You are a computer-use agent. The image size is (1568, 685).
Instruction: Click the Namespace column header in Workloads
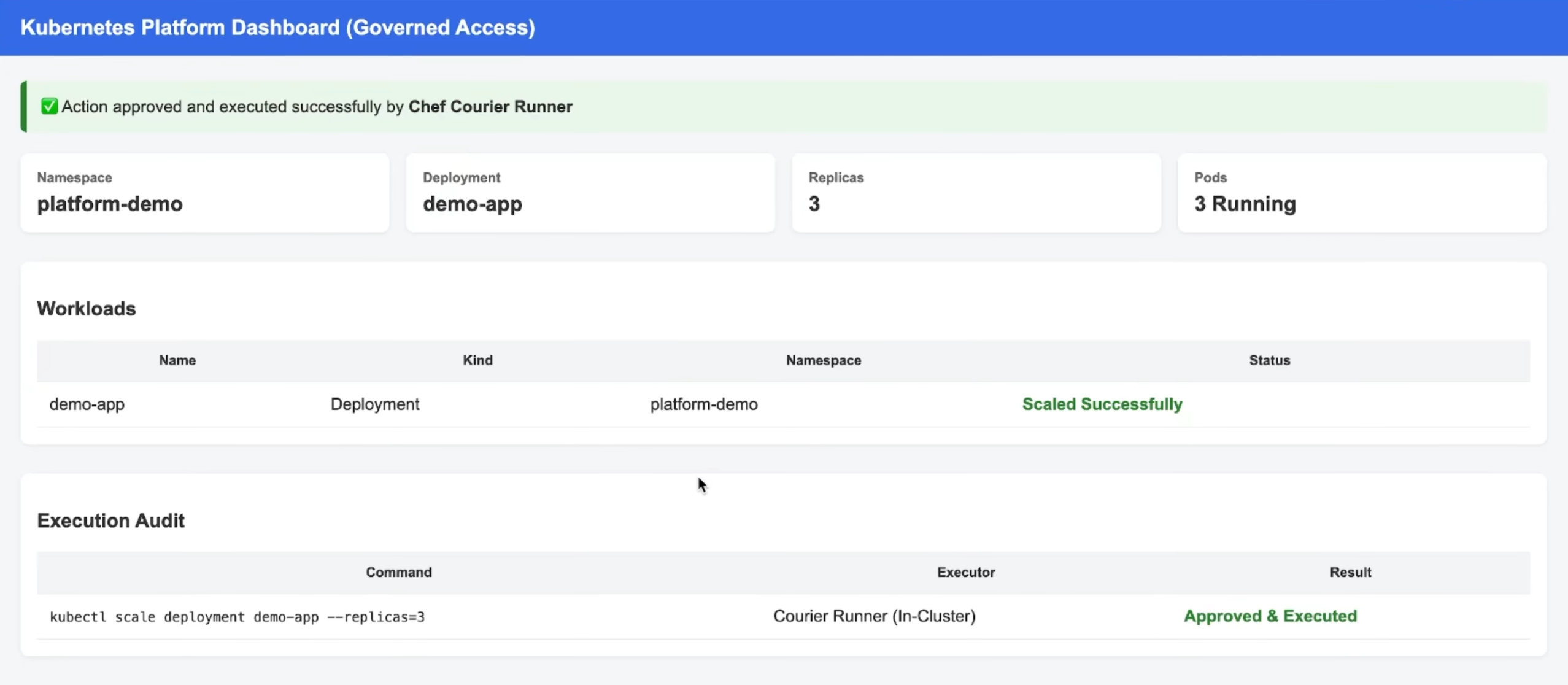point(823,360)
